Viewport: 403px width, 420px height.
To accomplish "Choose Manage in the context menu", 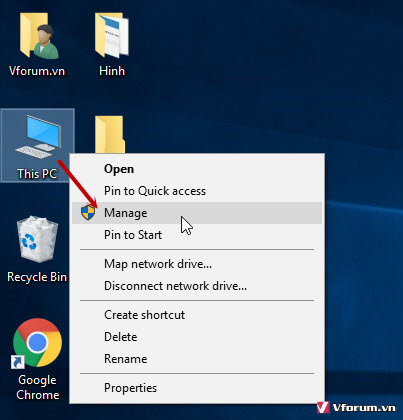I will point(197,213).
